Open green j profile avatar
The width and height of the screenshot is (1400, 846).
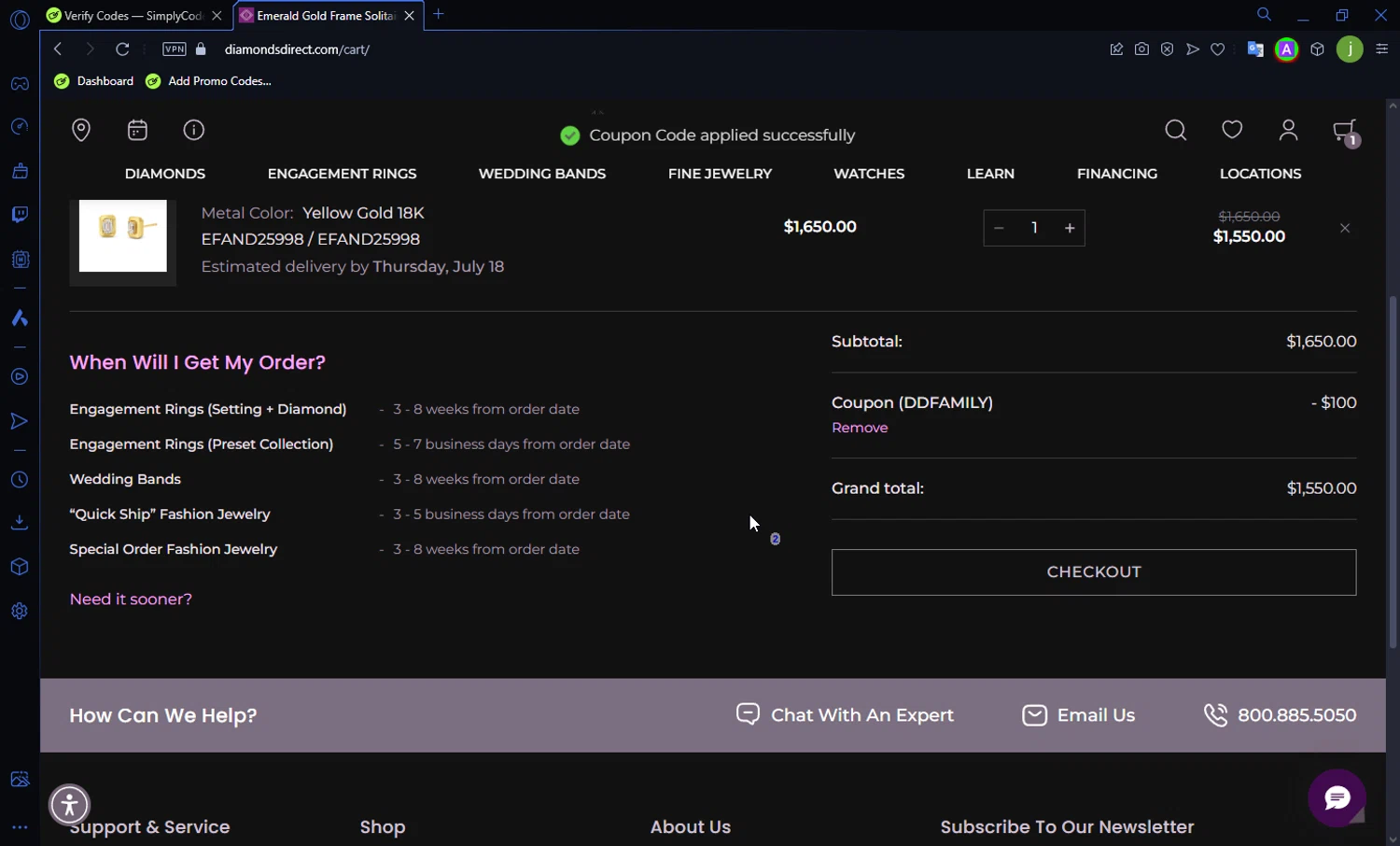pos(1350,49)
